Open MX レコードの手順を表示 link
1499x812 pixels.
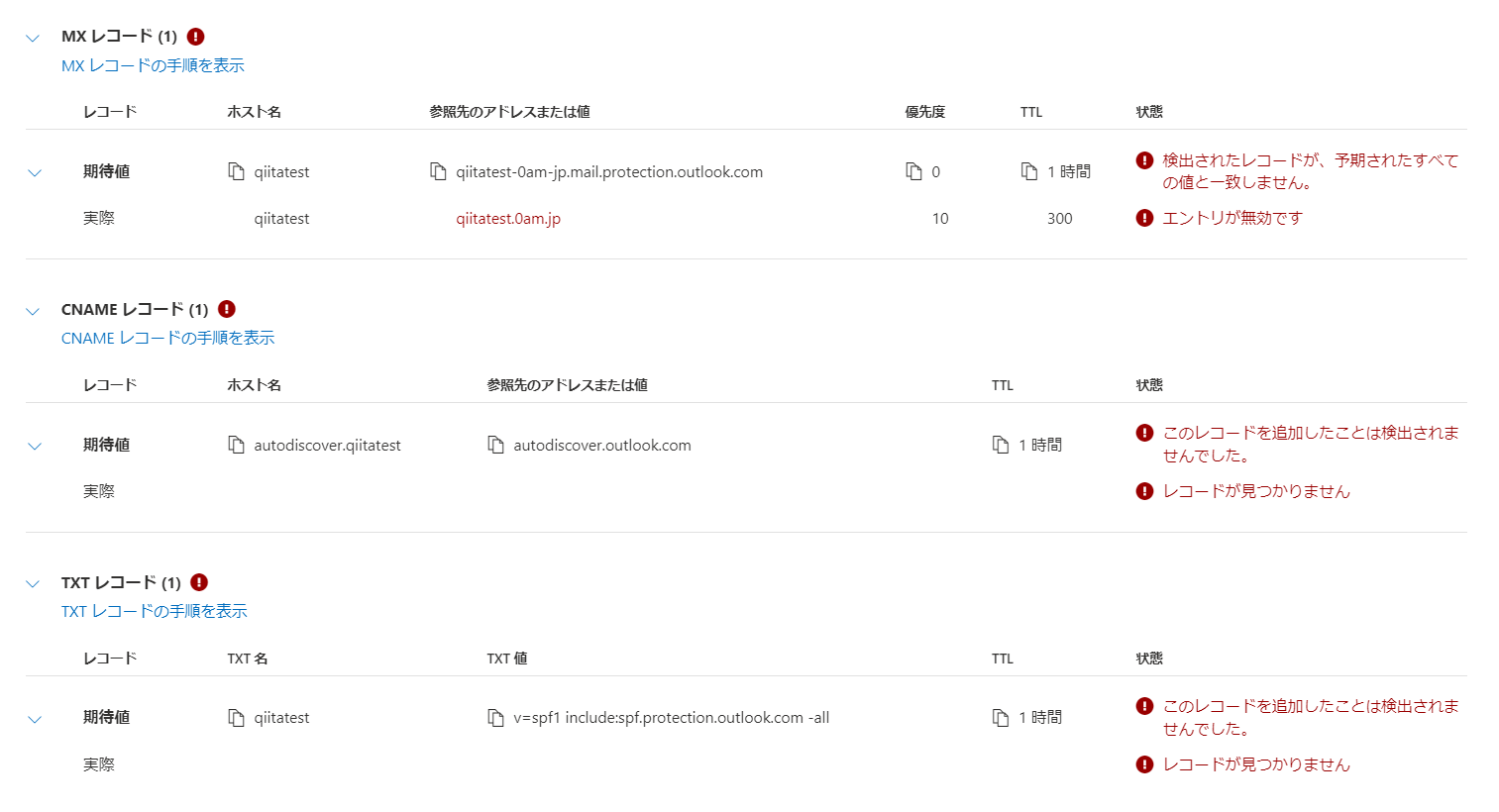click(x=153, y=65)
